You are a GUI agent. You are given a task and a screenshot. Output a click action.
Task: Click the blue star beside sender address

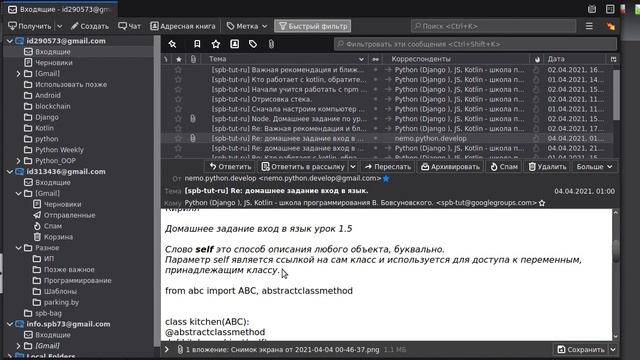386,178
